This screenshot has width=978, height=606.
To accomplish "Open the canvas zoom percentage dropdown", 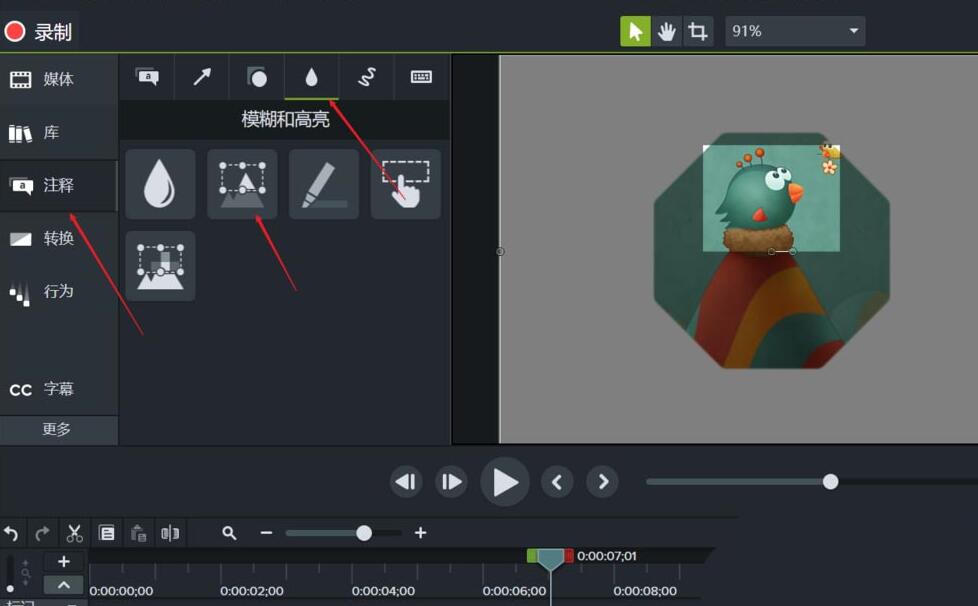I will 795,31.
